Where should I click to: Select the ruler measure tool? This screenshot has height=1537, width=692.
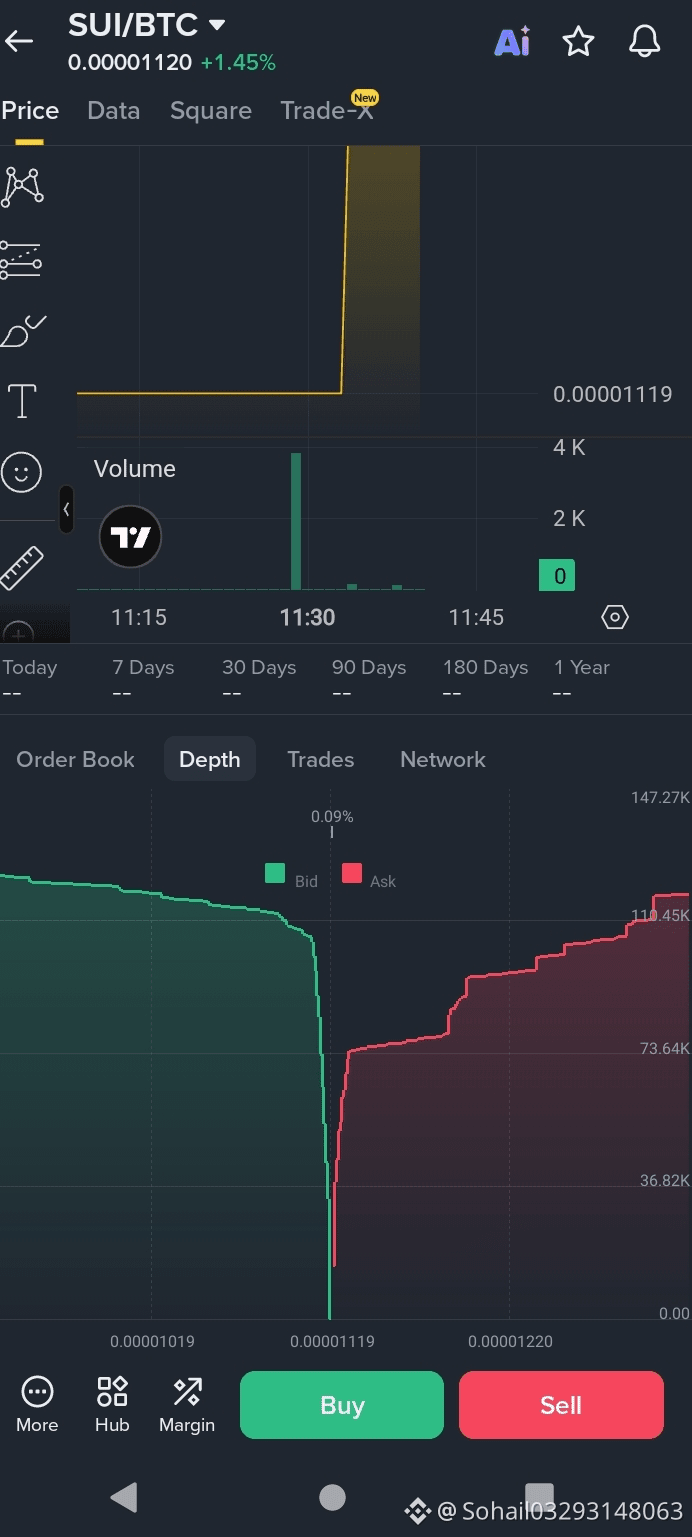point(21,567)
